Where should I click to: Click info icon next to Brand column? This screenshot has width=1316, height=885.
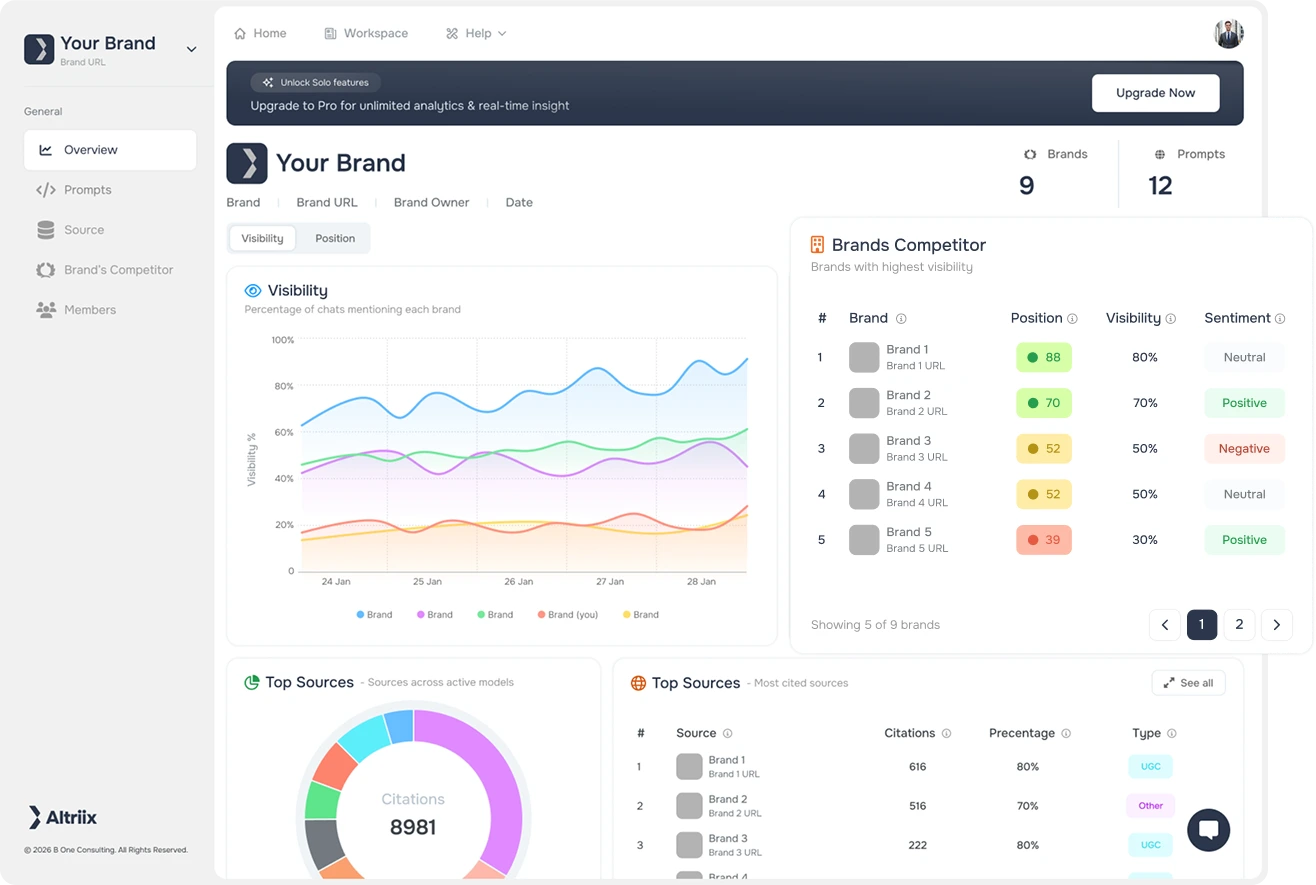pyautogui.click(x=901, y=319)
